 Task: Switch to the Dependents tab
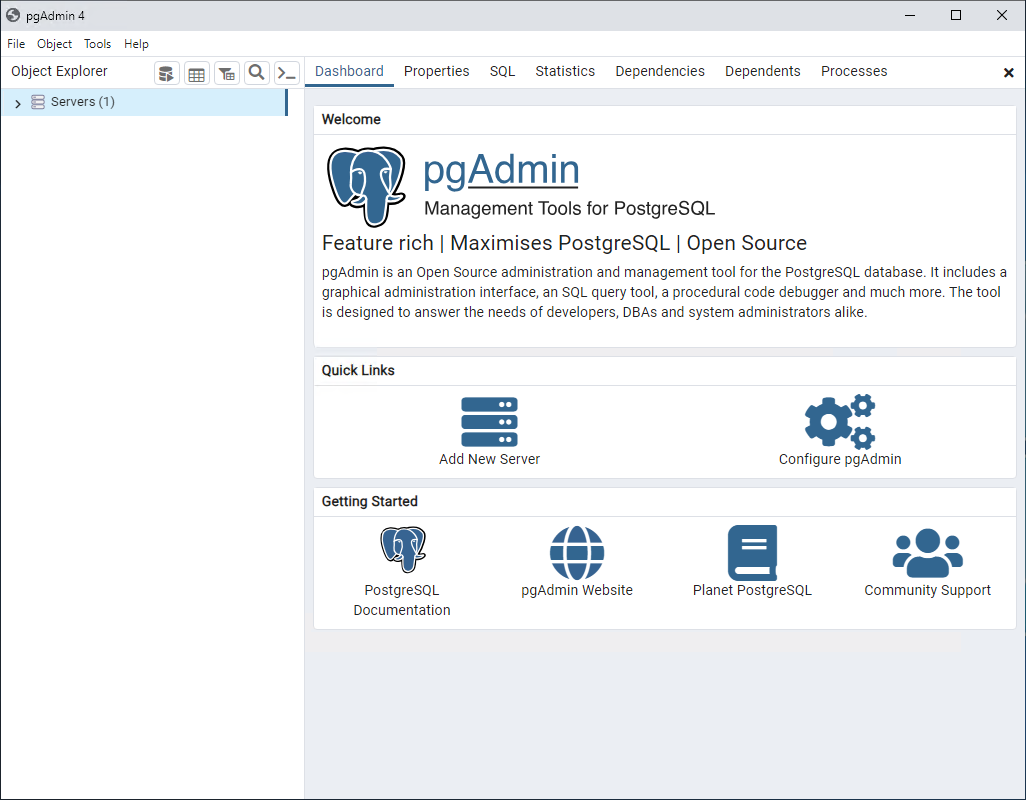click(x=763, y=71)
